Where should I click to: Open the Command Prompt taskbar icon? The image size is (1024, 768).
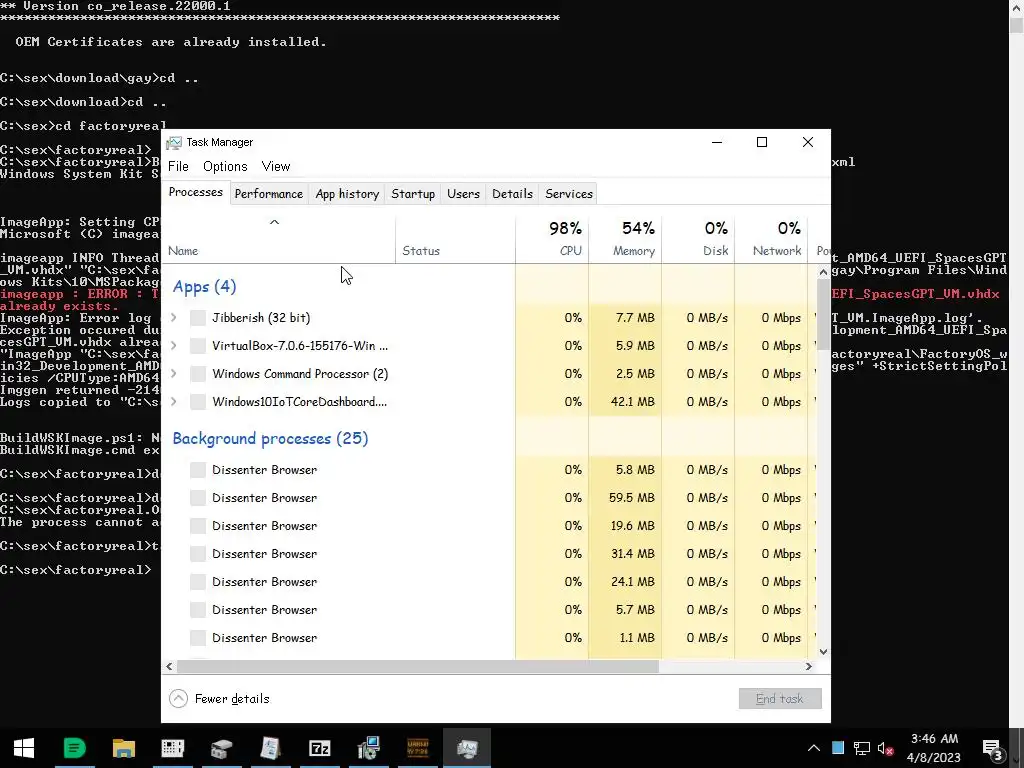172,748
